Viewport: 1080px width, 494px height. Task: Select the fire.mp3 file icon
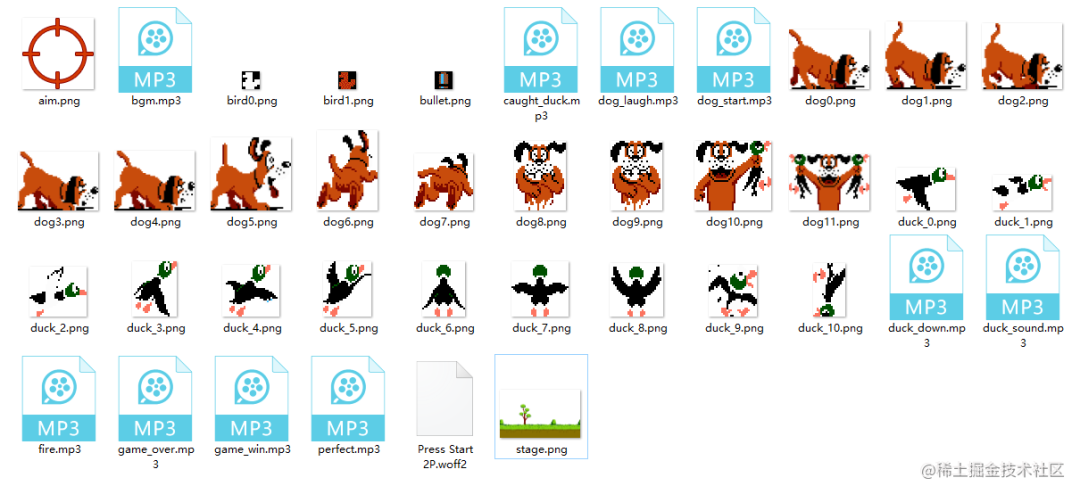click(59, 398)
